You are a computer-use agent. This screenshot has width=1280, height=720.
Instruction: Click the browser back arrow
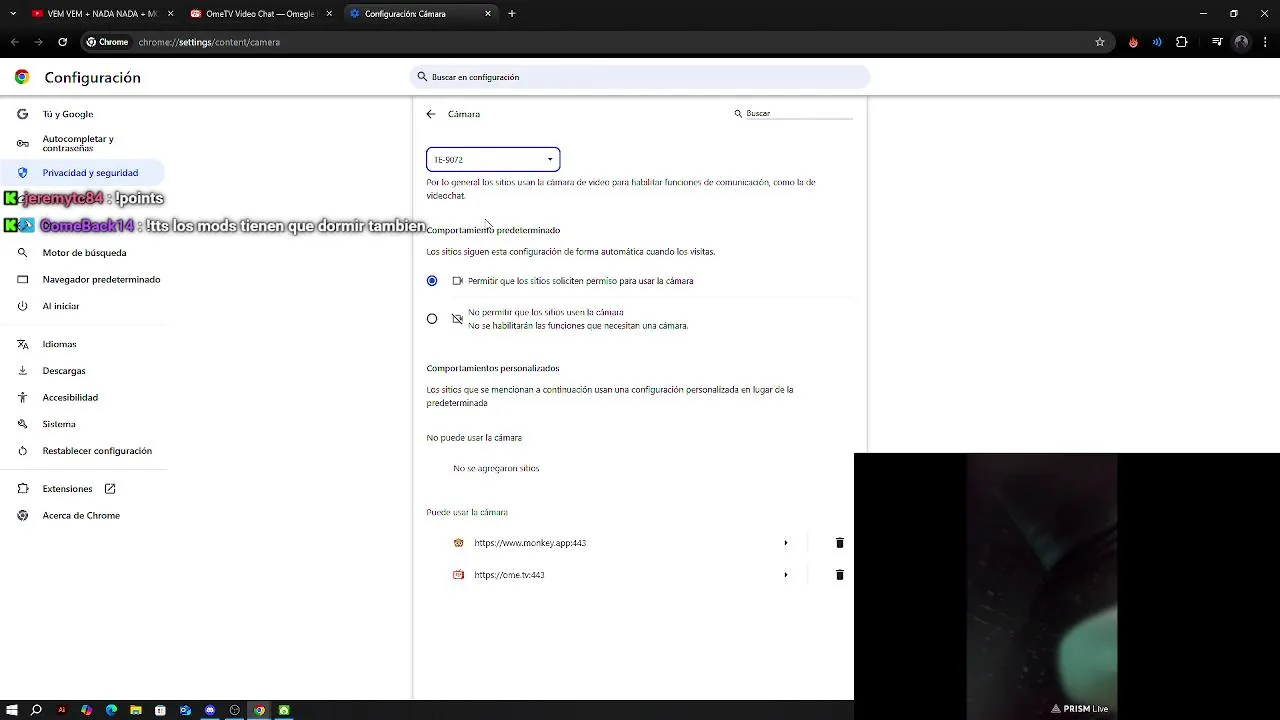coord(14,42)
